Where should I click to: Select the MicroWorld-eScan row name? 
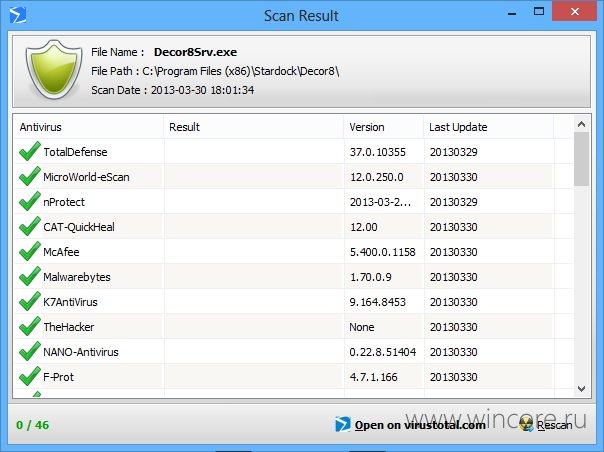pyautogui.click(x=86, y=177)
